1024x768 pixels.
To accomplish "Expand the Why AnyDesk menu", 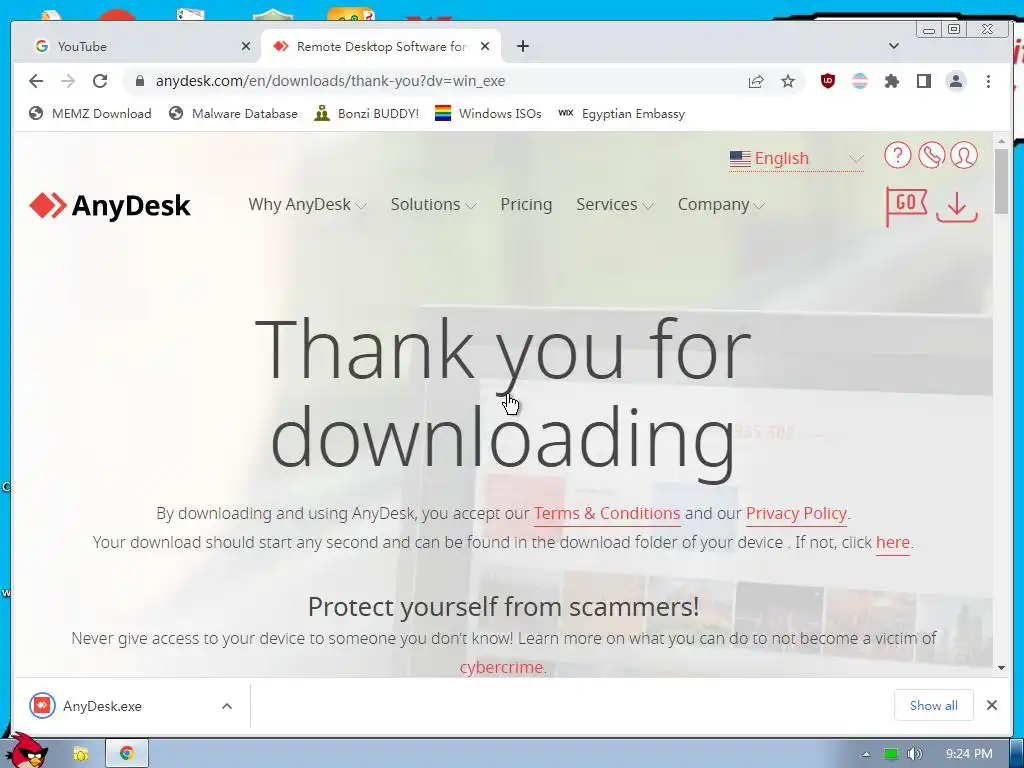I will click(x=307, y=204).
